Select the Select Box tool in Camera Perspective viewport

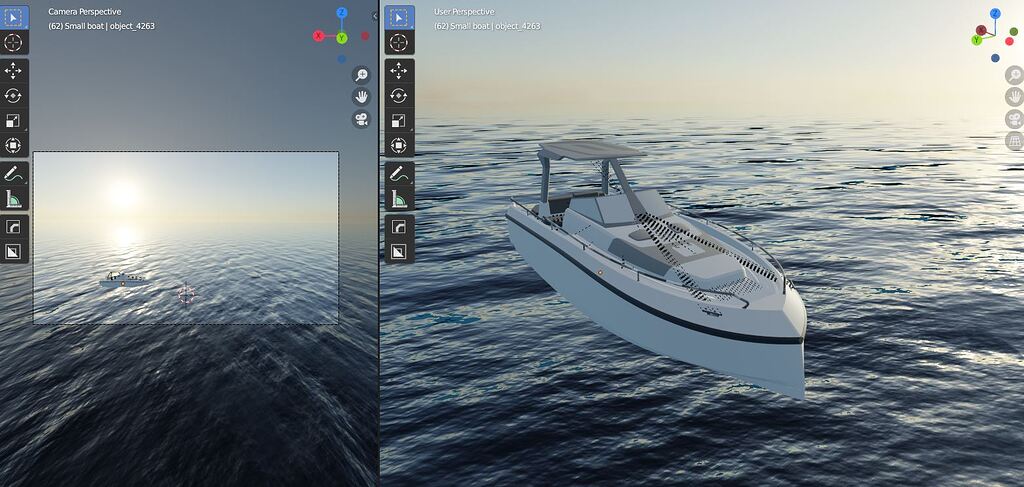13,18
